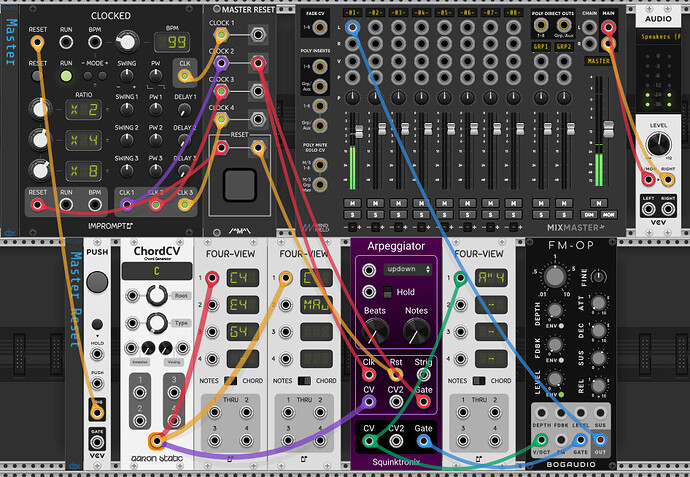The image size is (690, 477).
Task: Click the FINE knob on FM-OP
Action: coord(598,277)
